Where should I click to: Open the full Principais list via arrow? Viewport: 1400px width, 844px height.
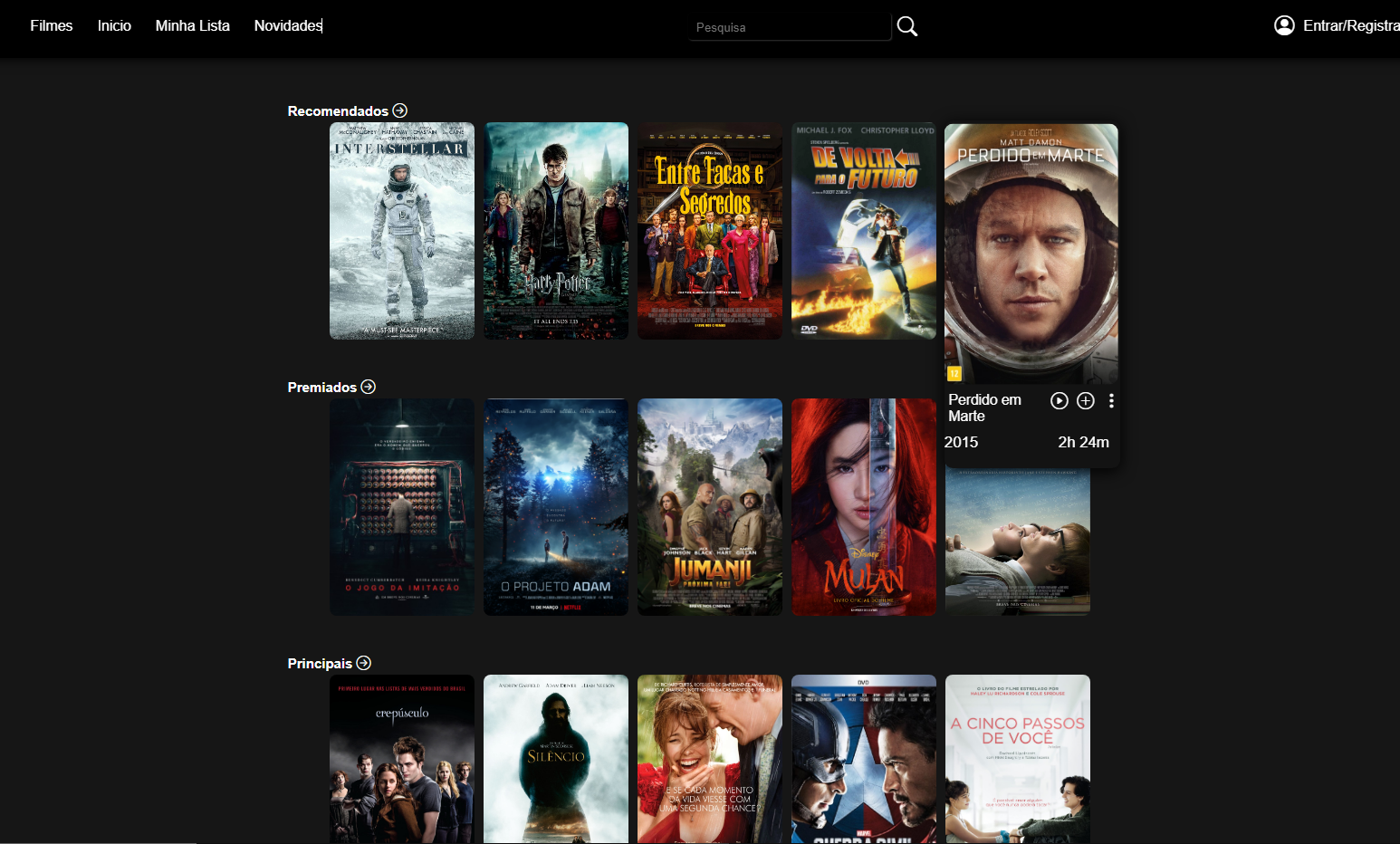(x=363, y=662)
